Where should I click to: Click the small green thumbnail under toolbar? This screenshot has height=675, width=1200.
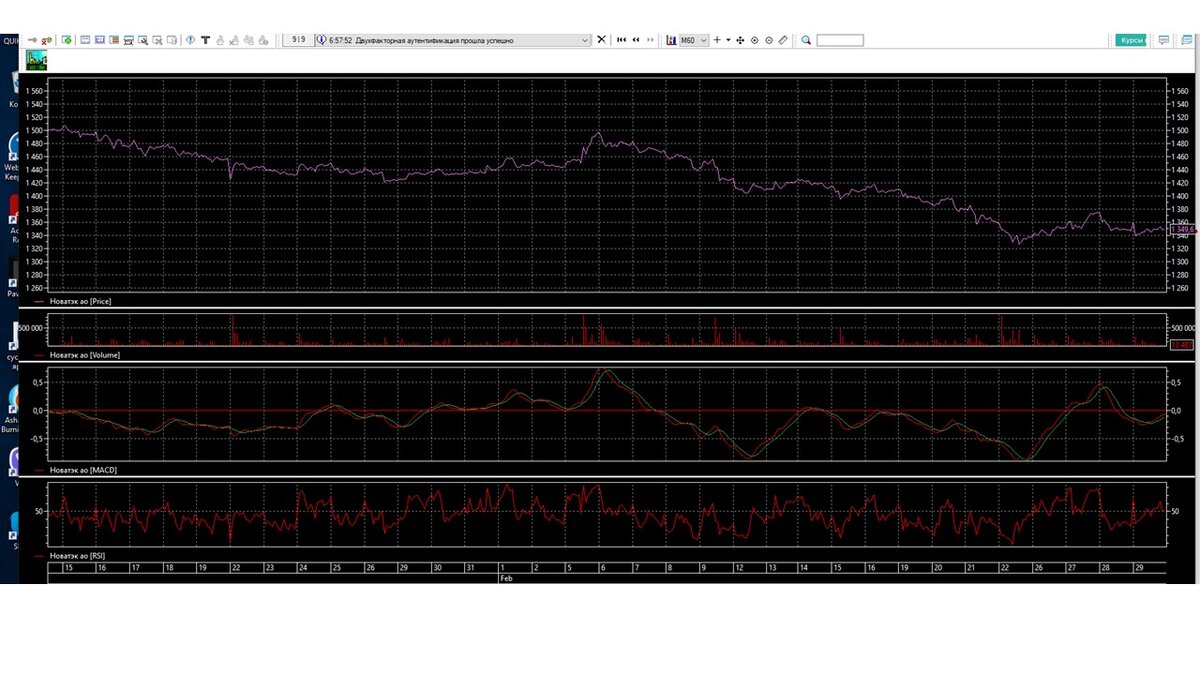coord(38,61)
